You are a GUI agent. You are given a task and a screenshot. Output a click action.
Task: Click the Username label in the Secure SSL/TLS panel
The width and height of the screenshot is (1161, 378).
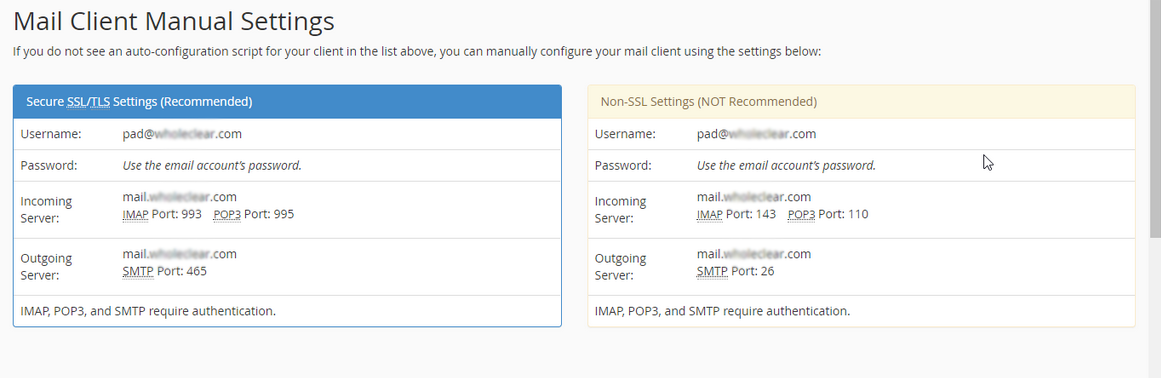[50, 135]
